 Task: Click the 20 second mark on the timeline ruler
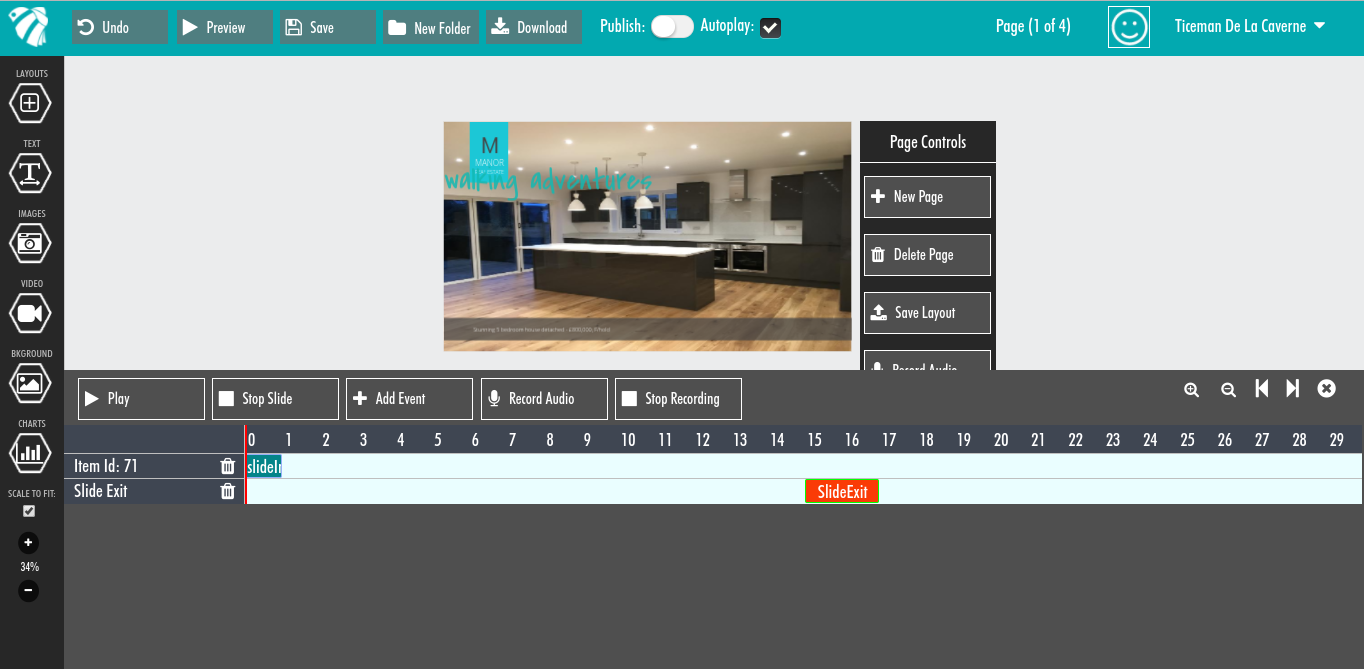pos(1001,440)
